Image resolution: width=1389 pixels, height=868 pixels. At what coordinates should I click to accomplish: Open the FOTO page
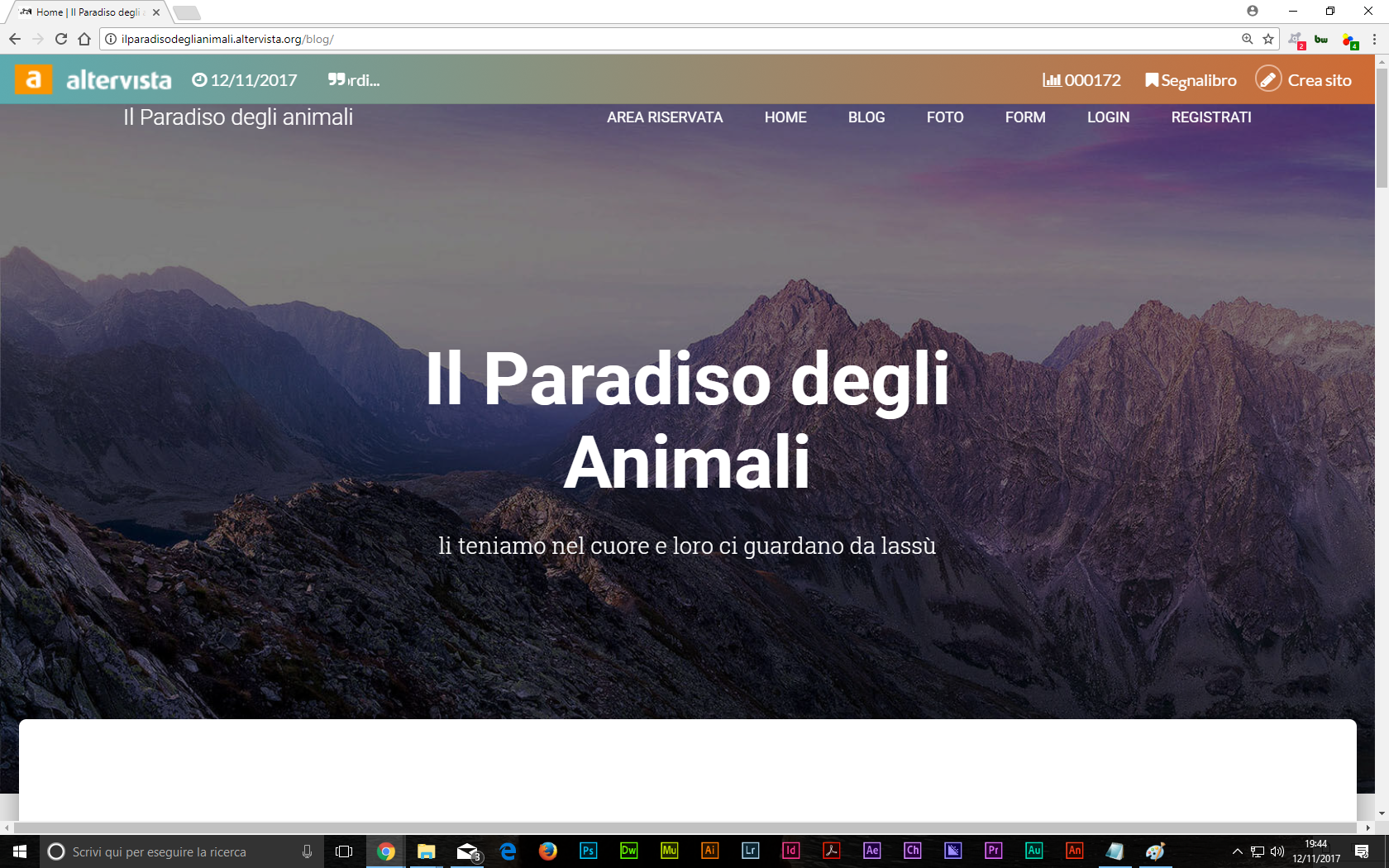(x=944, y=117)
